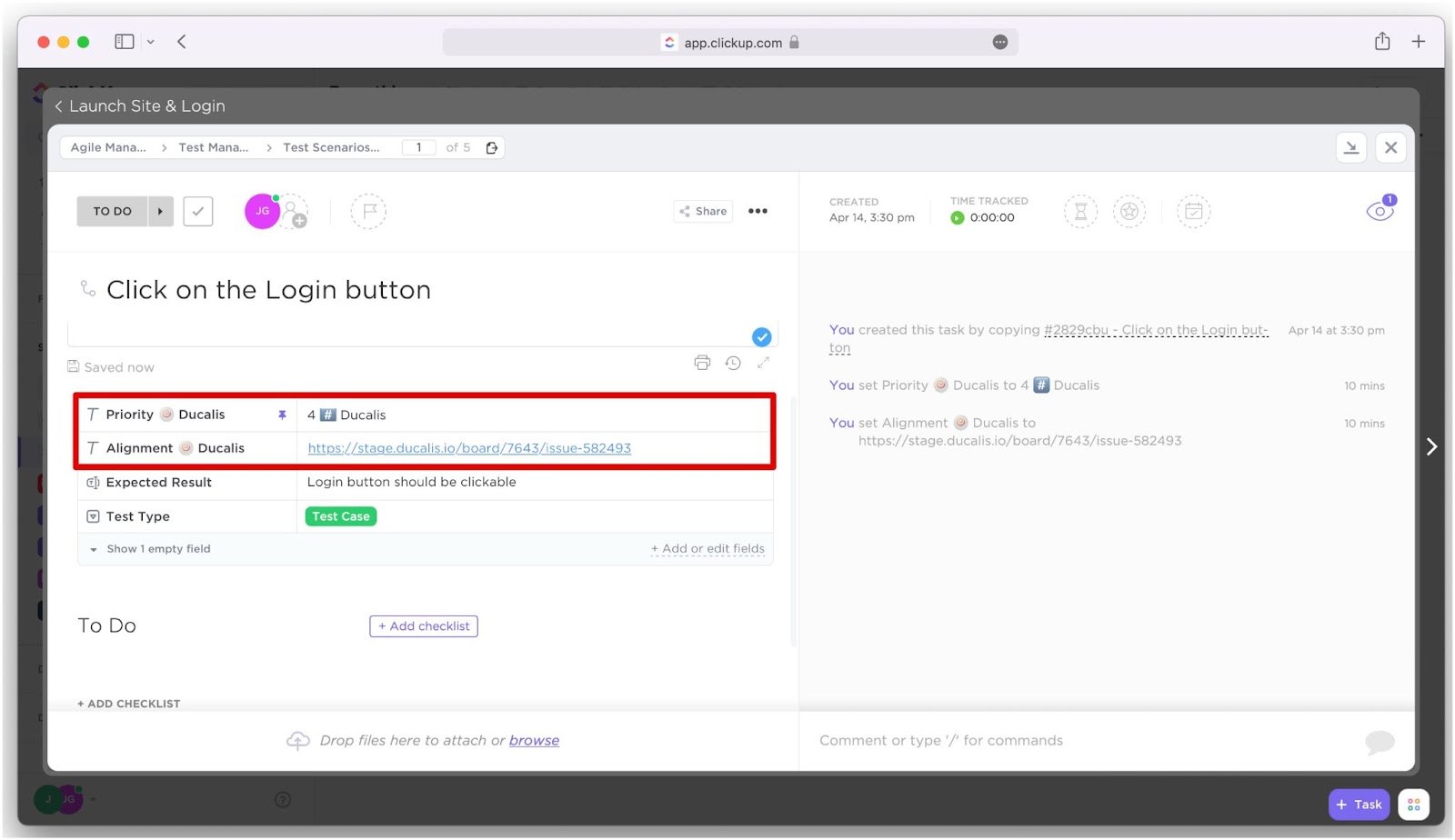The width and height of the screenshot is (1455, 840).
Task: Open the JG assignee avatar
Action: tap(262, 211)
